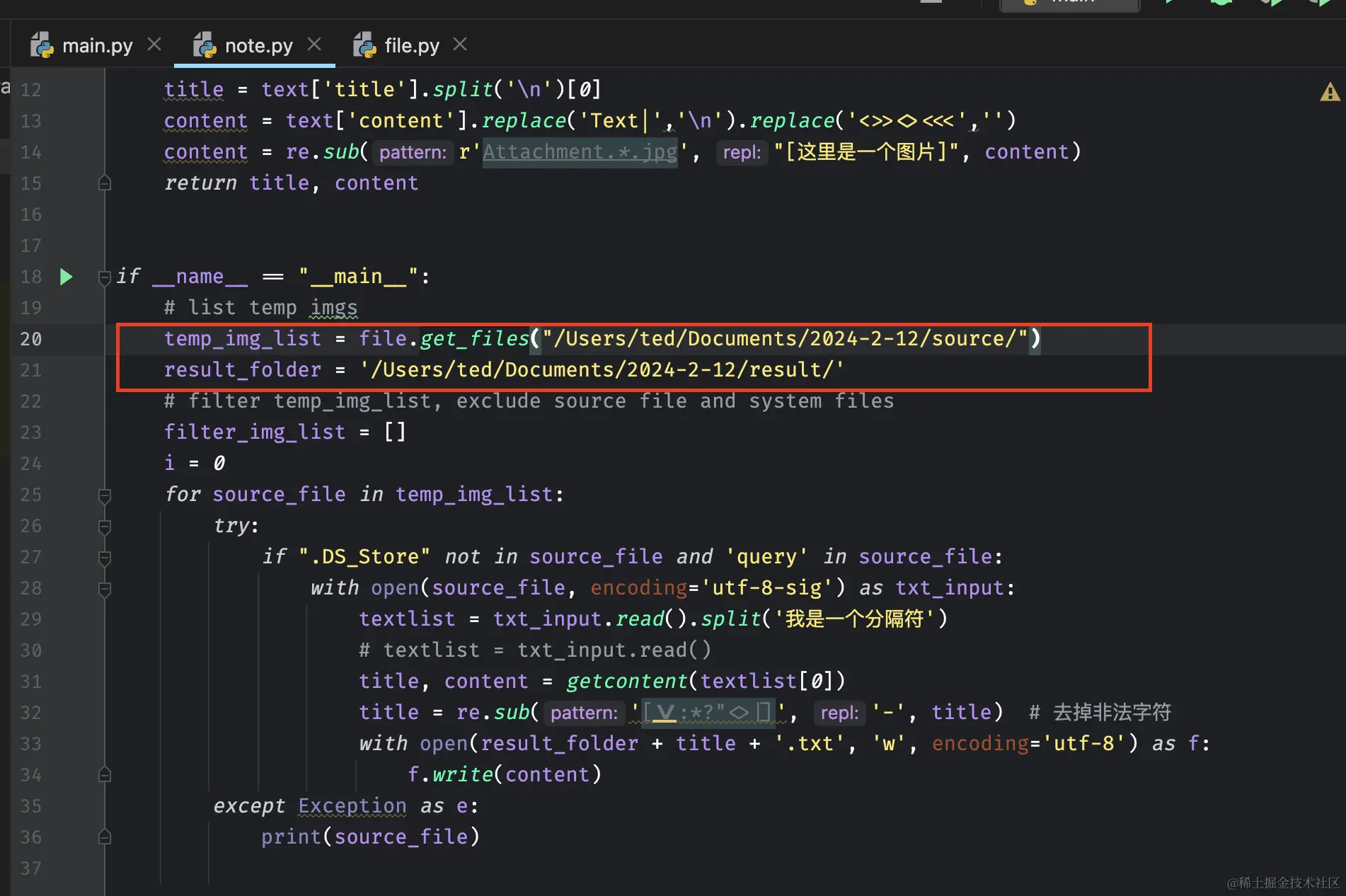
Task: Click the "__main__" string on line 18
Action: click(x=359, y=277)
